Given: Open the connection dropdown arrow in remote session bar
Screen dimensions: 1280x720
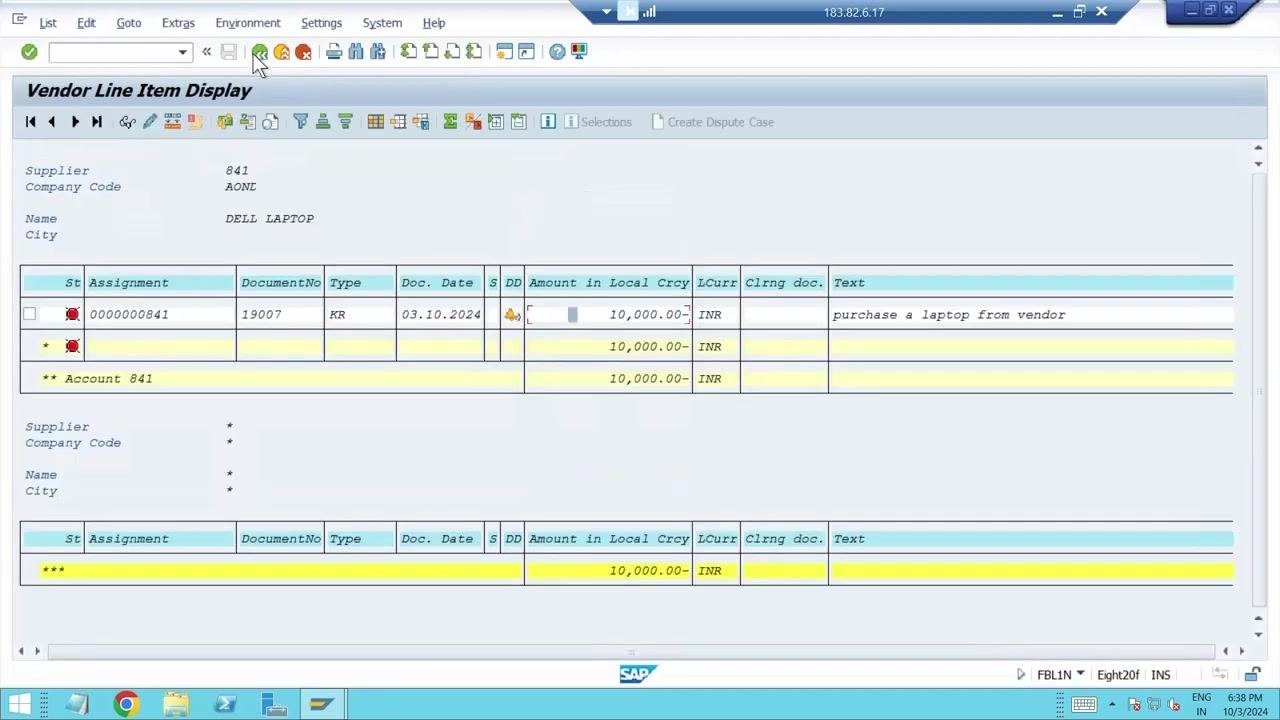Looking at the screenshot, I should (x=606, y=12).
